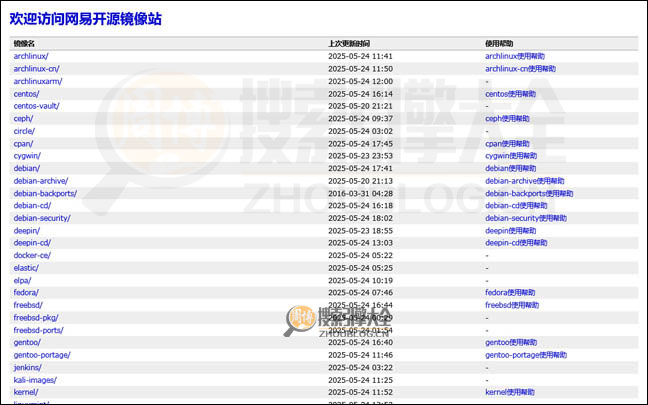View the freebsd使用帮助 usage help

(512, 305)
